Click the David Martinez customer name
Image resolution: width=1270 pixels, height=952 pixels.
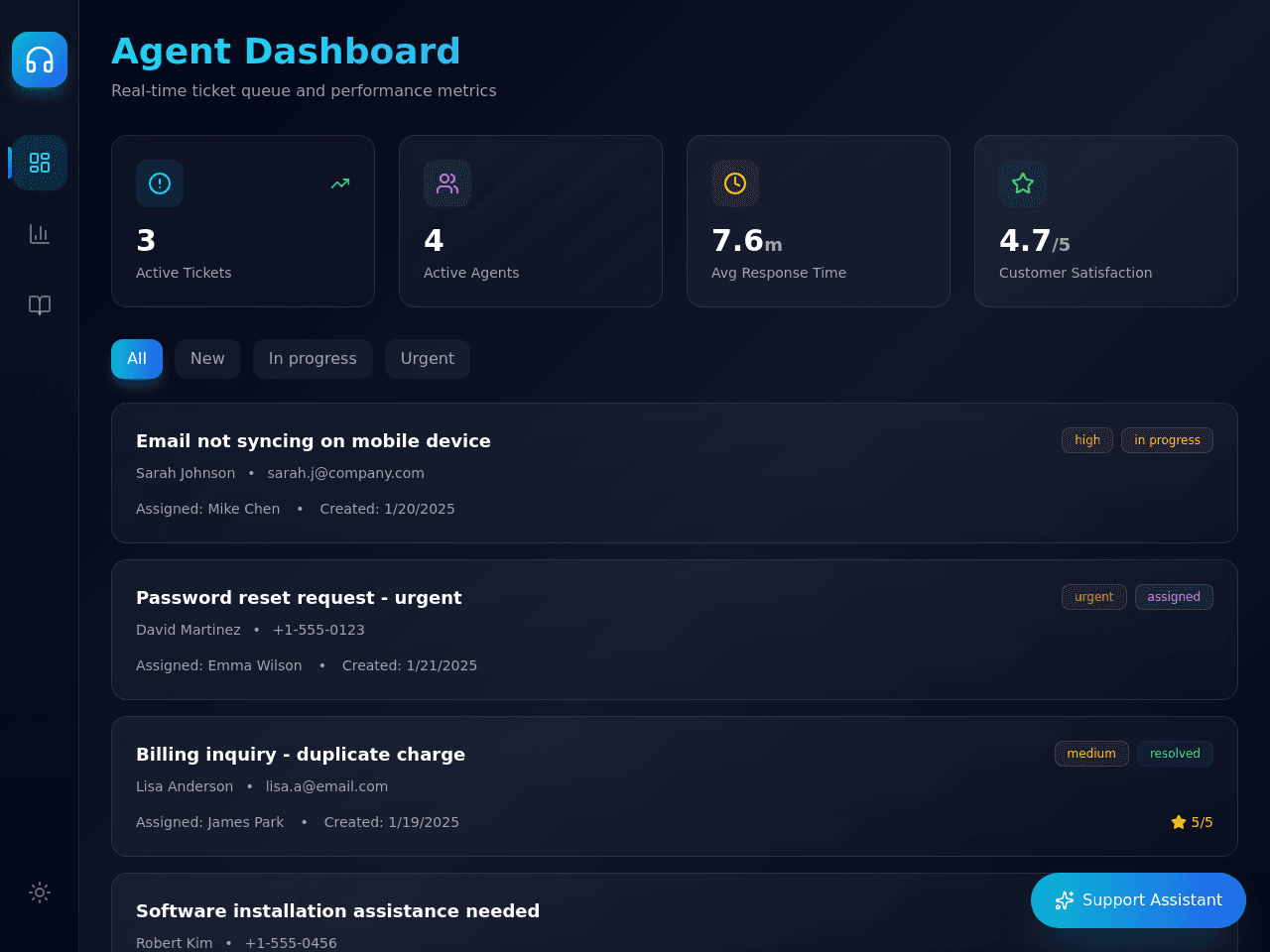(188, 630)
